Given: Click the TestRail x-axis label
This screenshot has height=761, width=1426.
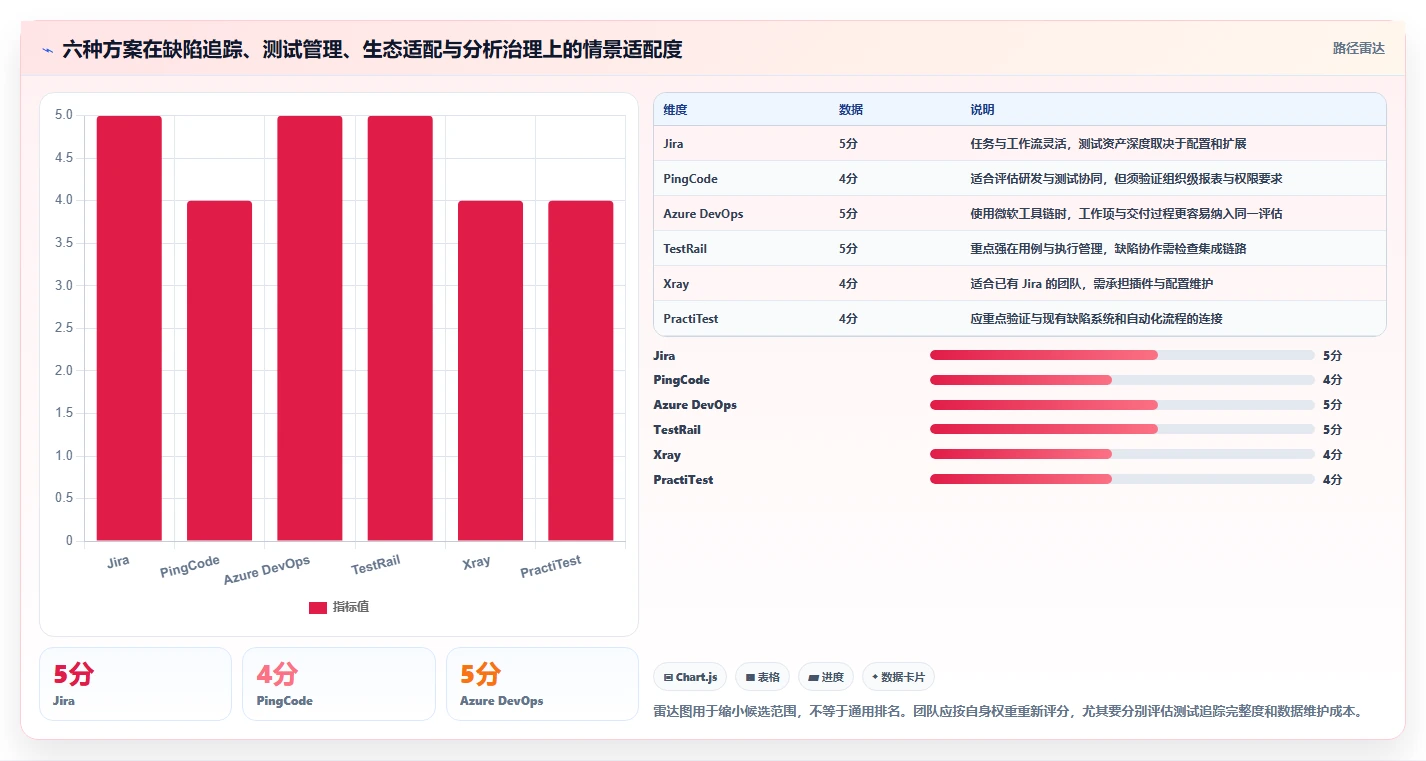Looking at the screenshot, I should pos(376,565).
